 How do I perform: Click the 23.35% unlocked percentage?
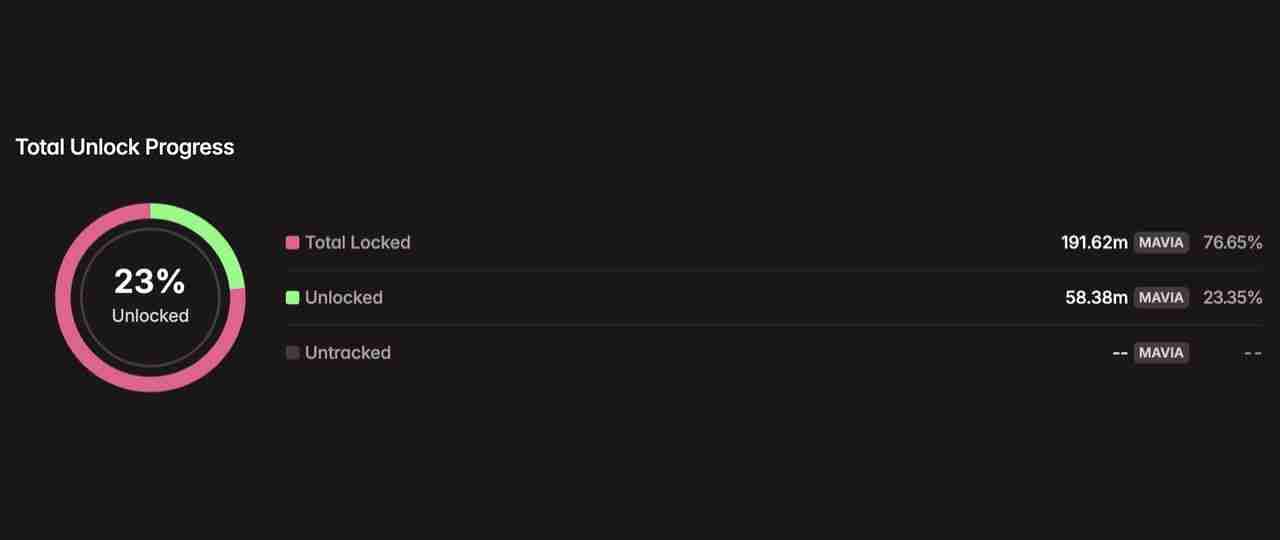tap(1232, 297)
